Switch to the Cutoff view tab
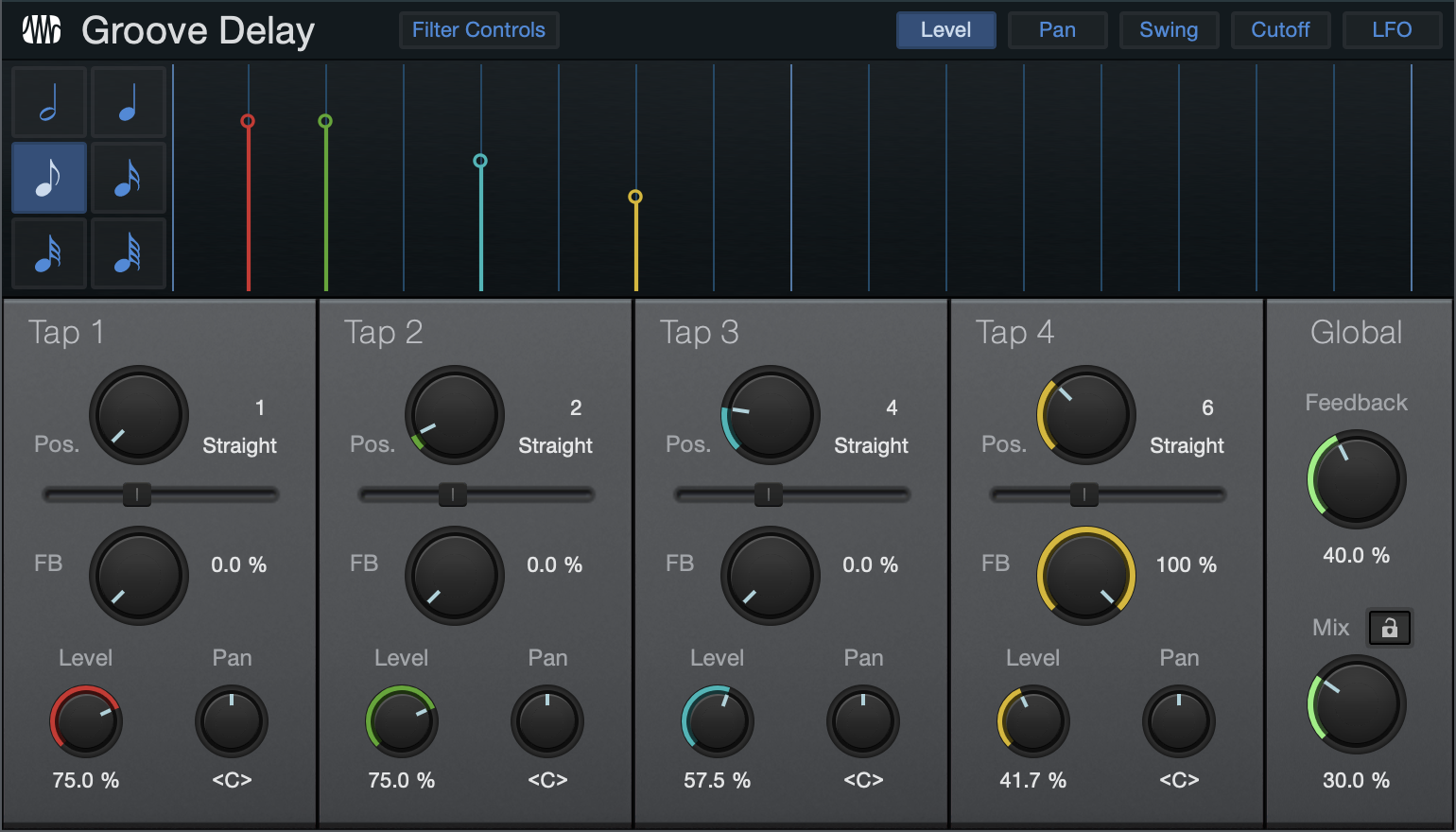 point(1280,30)
